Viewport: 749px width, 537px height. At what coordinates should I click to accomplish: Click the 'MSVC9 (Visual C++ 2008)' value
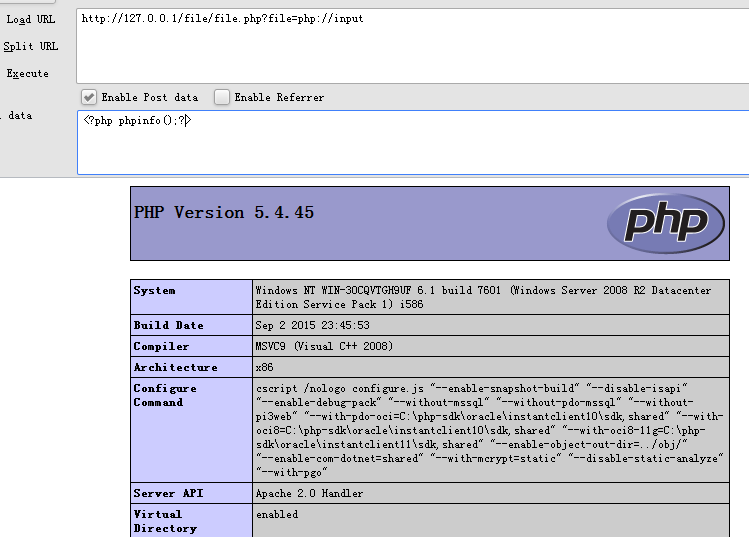click(x=324, y=346)
